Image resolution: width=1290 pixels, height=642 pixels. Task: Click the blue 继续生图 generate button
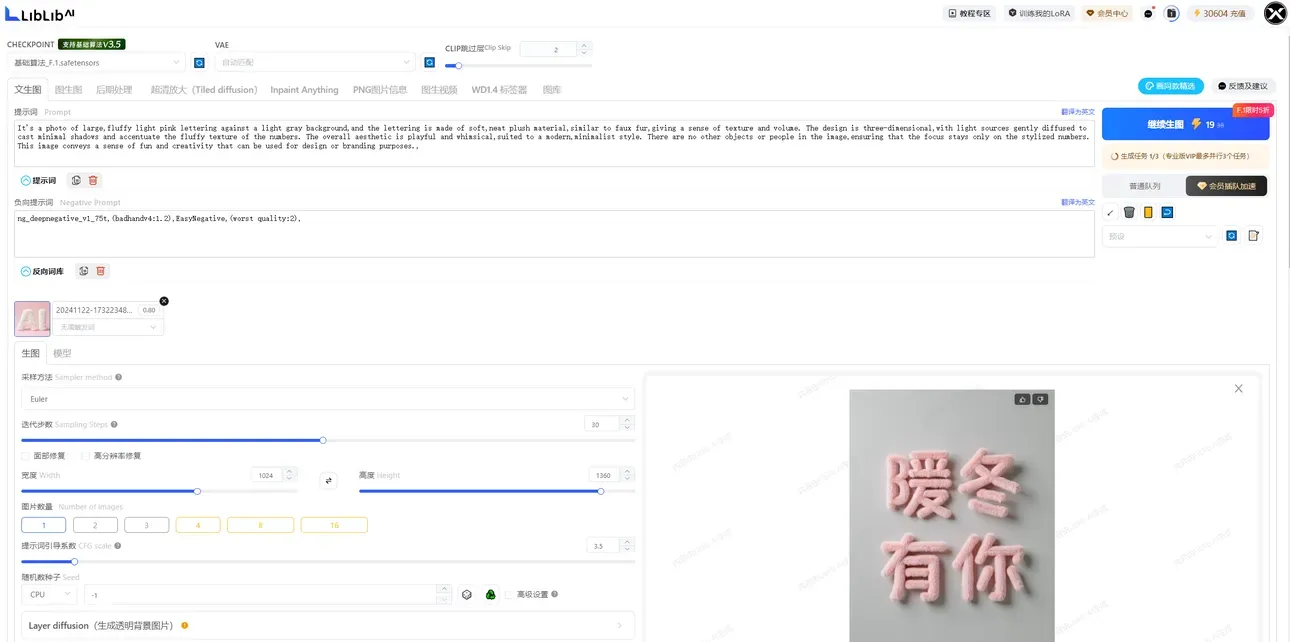tap(1185, 125)
